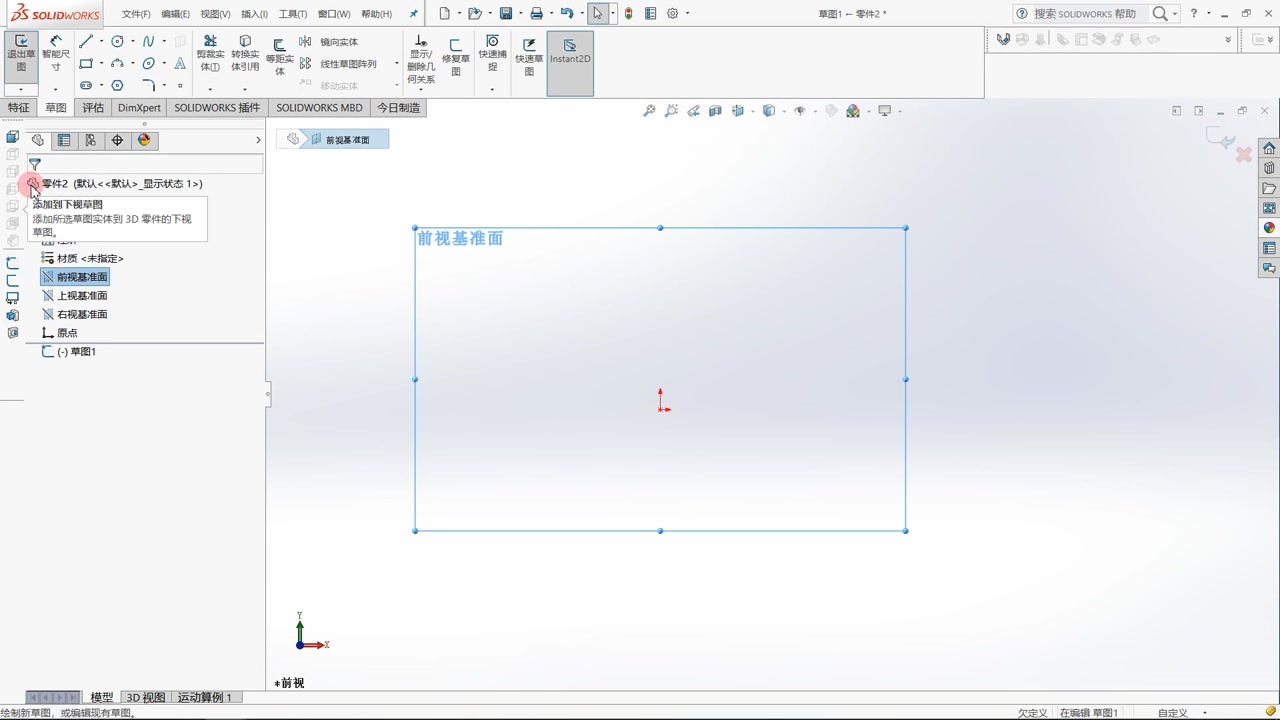1280x720 pixels.
Task: Select 前视基准面 in the feature tree
Action: tap(81, 277)
